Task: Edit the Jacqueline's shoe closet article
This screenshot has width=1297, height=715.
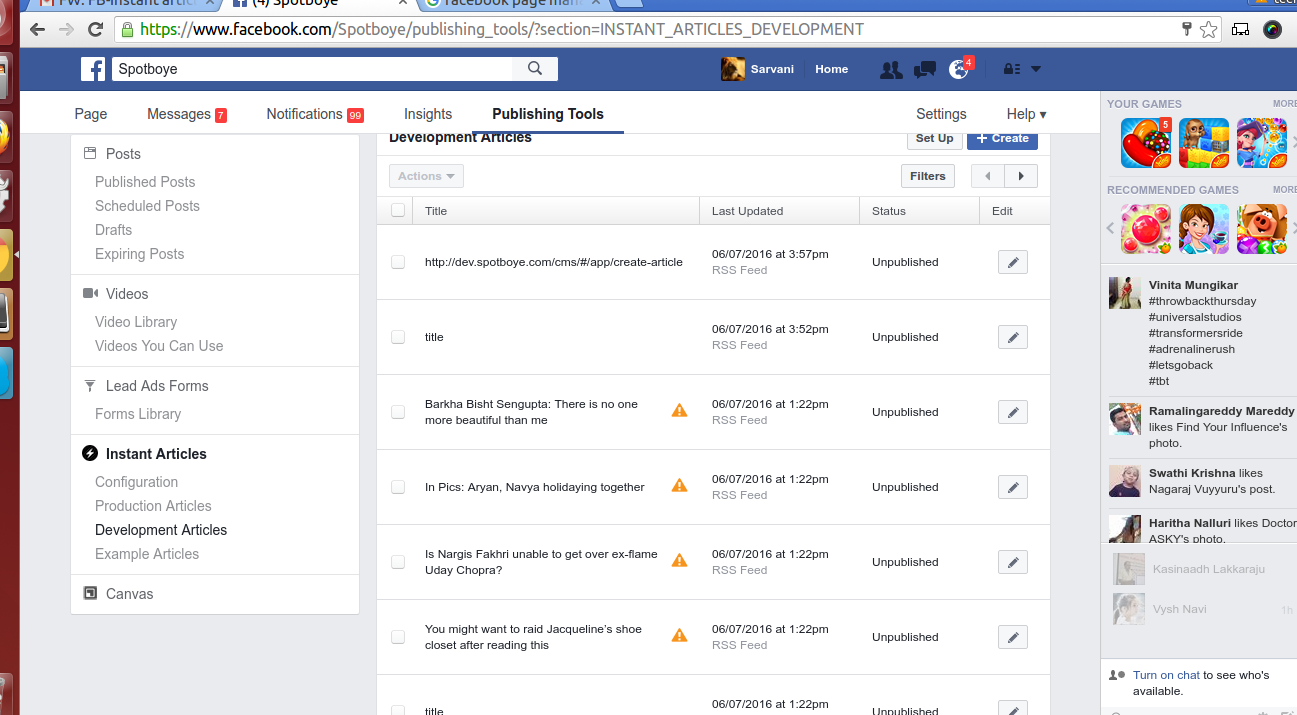Action: 1013,637
